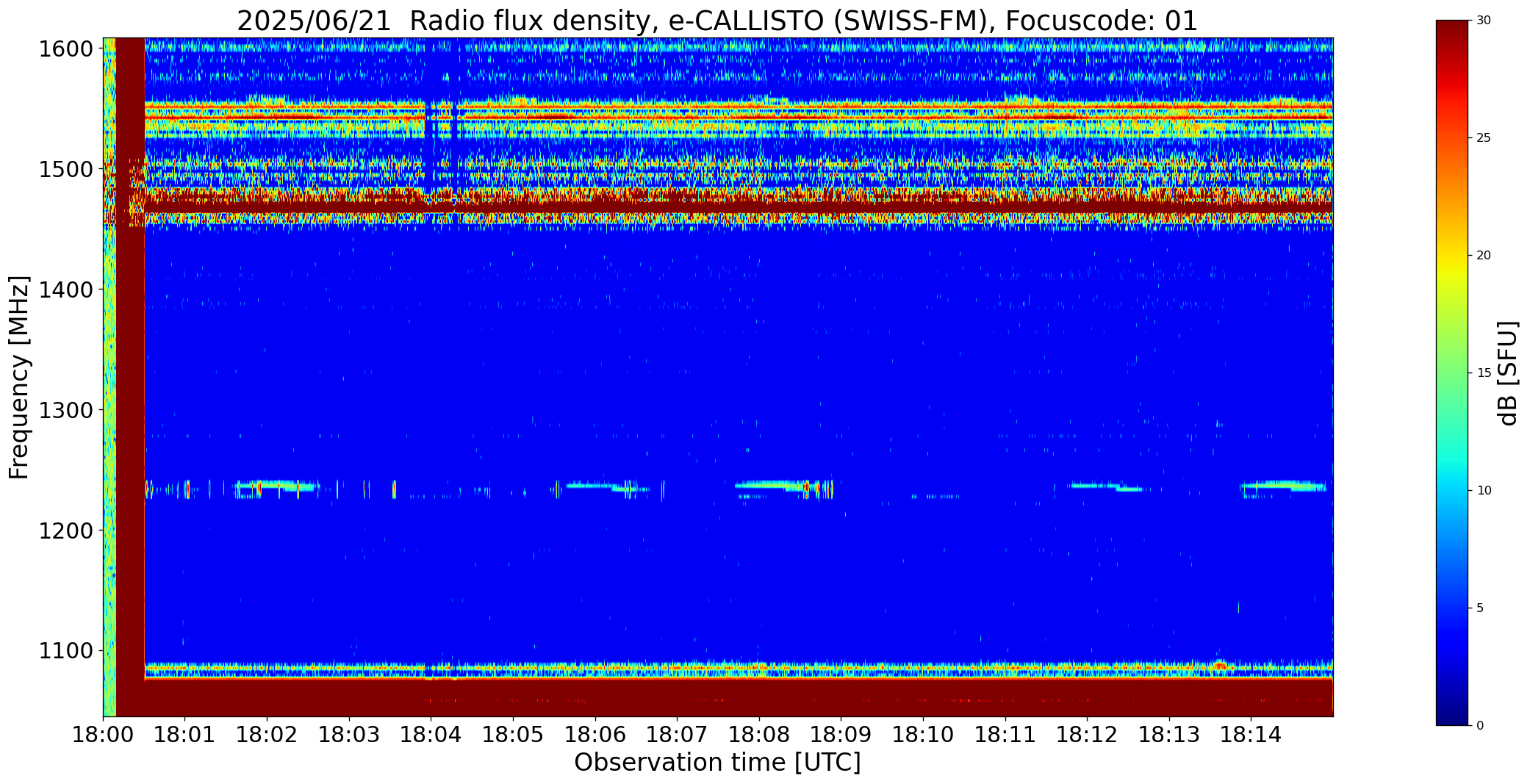
Task: Click the 1200 frequency tick label
Action: (65, 531)
